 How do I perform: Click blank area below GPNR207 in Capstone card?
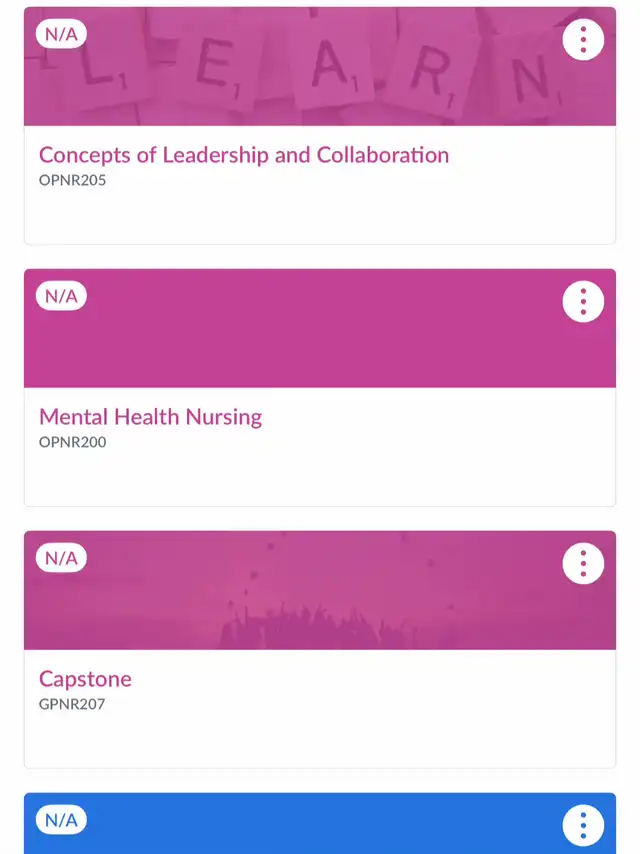[320, 740]
